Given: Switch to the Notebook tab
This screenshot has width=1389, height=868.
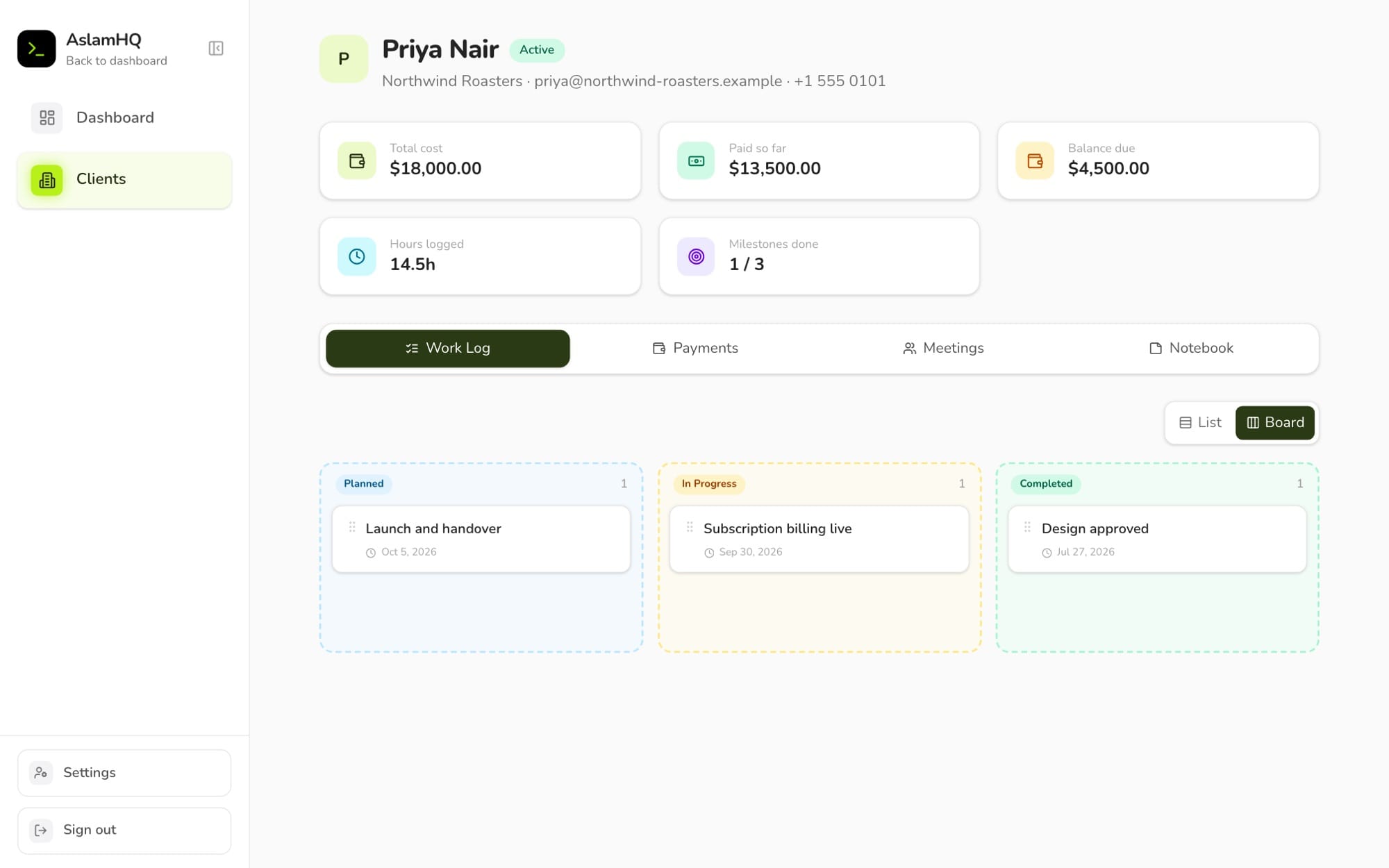Looking at the screenshot, I should (1190, 349).
